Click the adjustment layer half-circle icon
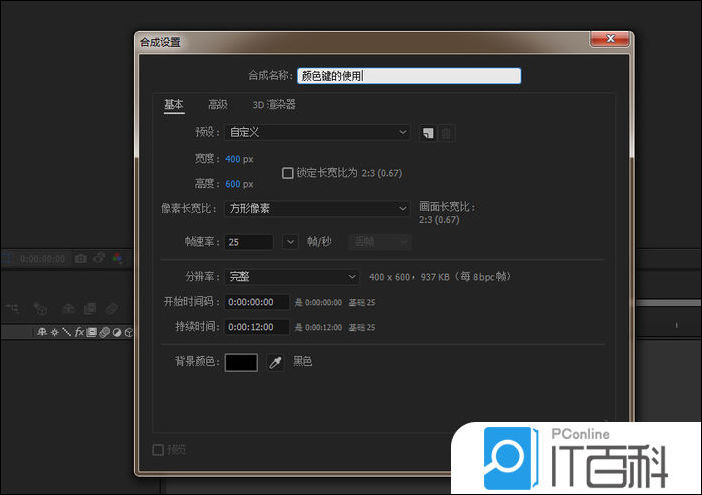The height and width of the screenshot is (495, 702). coord(117,332)
